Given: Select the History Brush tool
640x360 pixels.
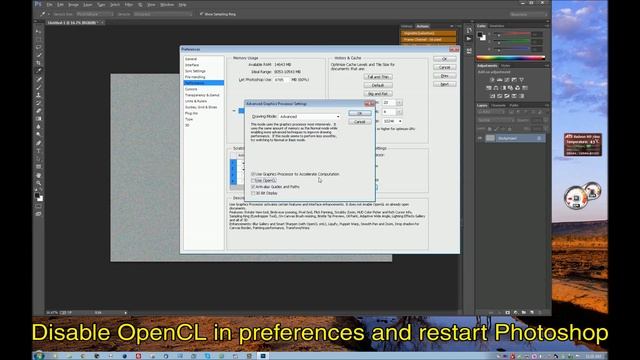Looking at the screenshot, I should (38, 103).
